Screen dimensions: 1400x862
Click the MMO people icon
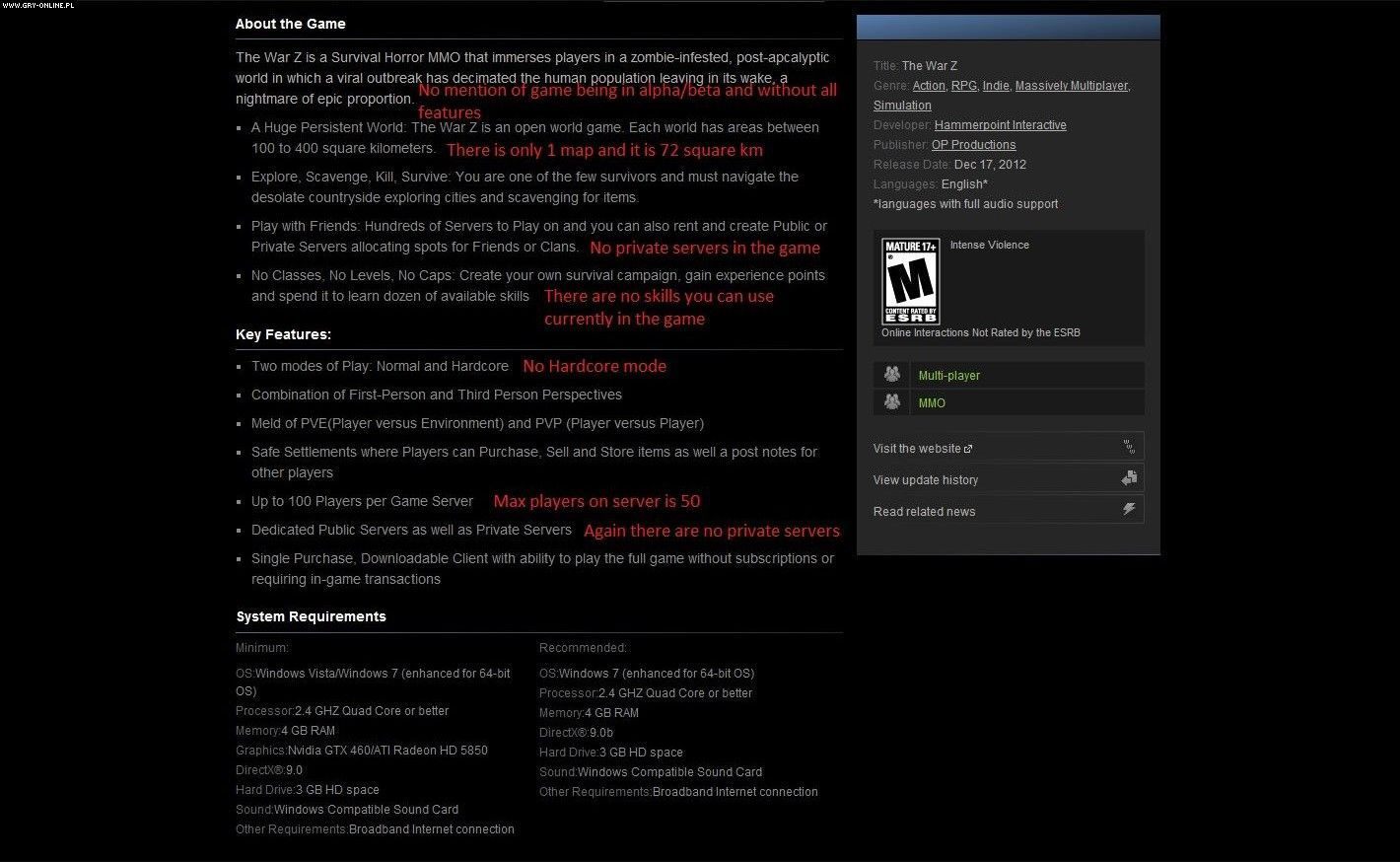pyautogui.click(x=892, y=402)
